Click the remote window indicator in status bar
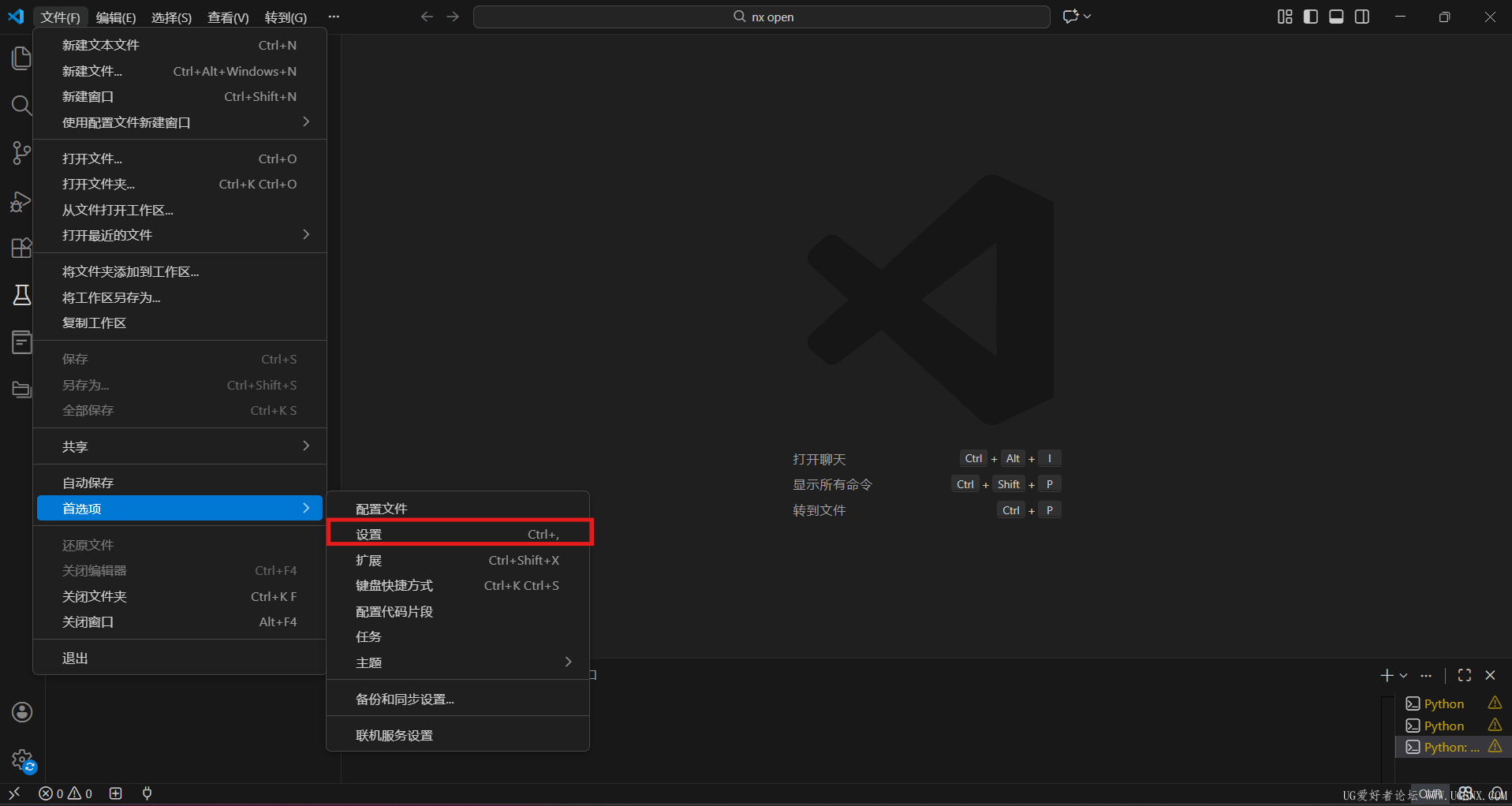Screen dimensions: 1512x806 point(14,793)
